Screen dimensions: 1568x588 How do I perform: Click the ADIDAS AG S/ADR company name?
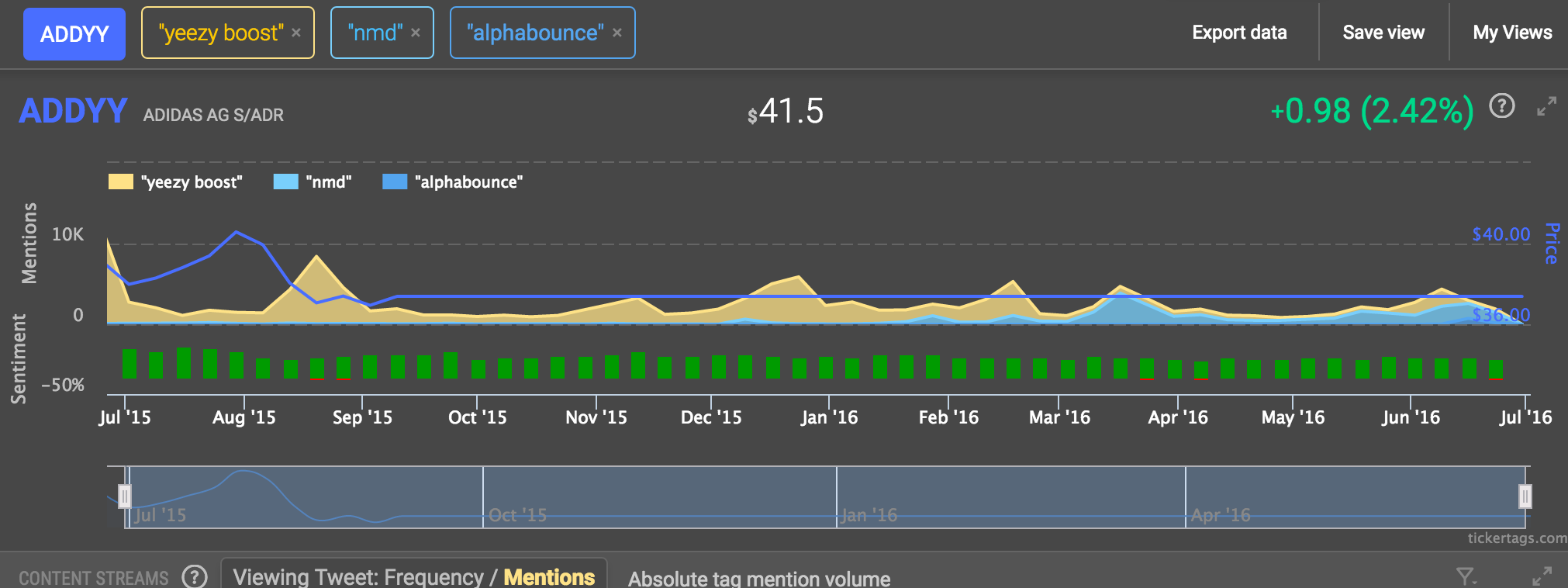[213, 115]
